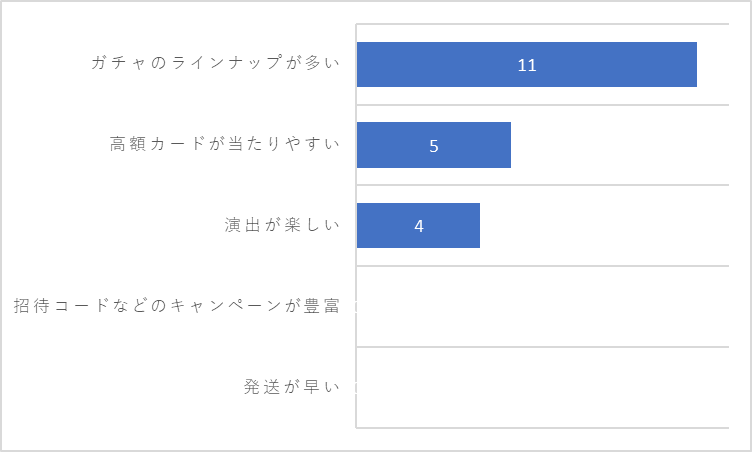This screenshot has height=452, width=752.
Task: Select the bar showing value 4
Action: 418,226
